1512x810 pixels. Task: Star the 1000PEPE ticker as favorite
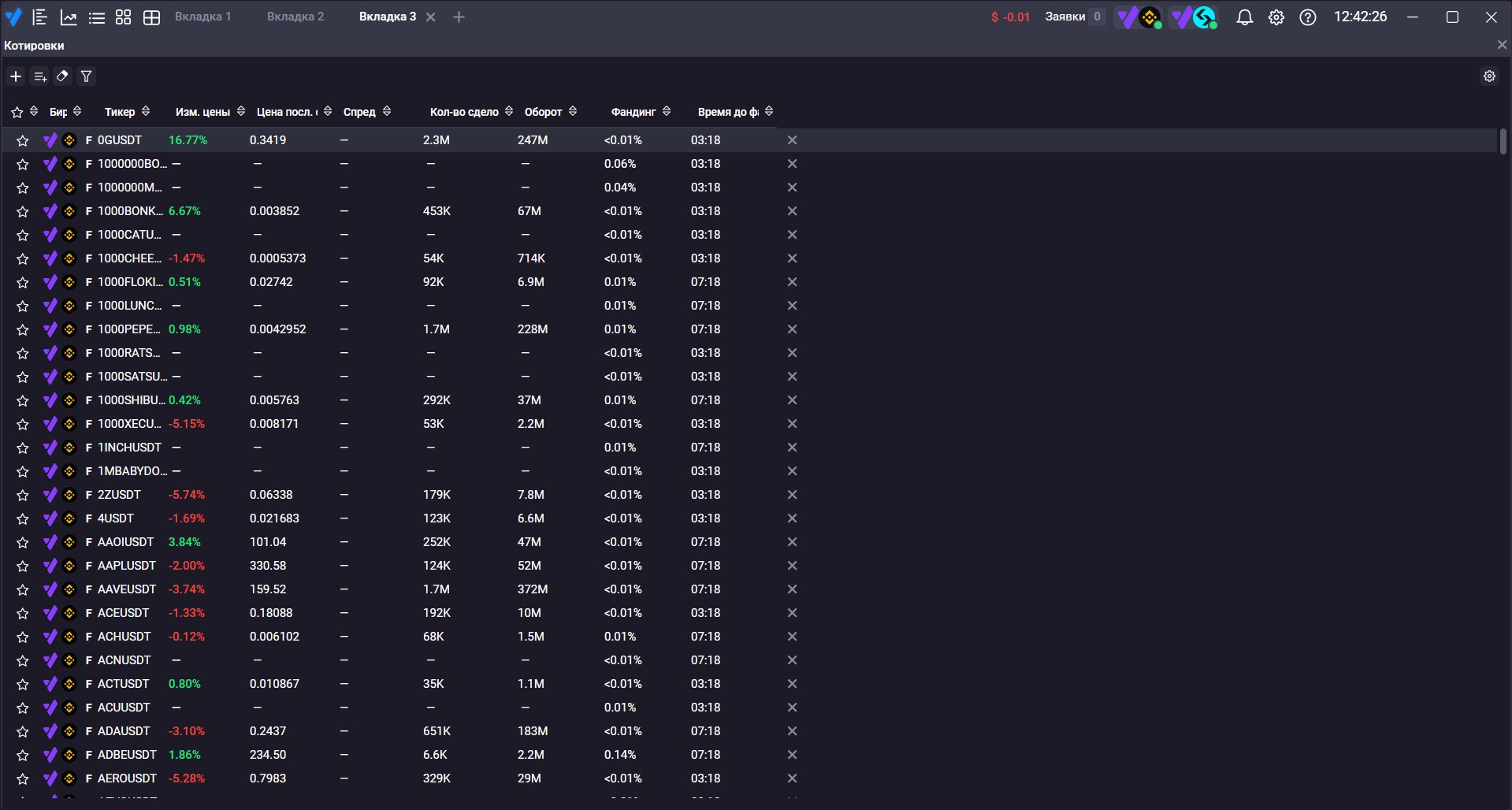coord(22,329)
